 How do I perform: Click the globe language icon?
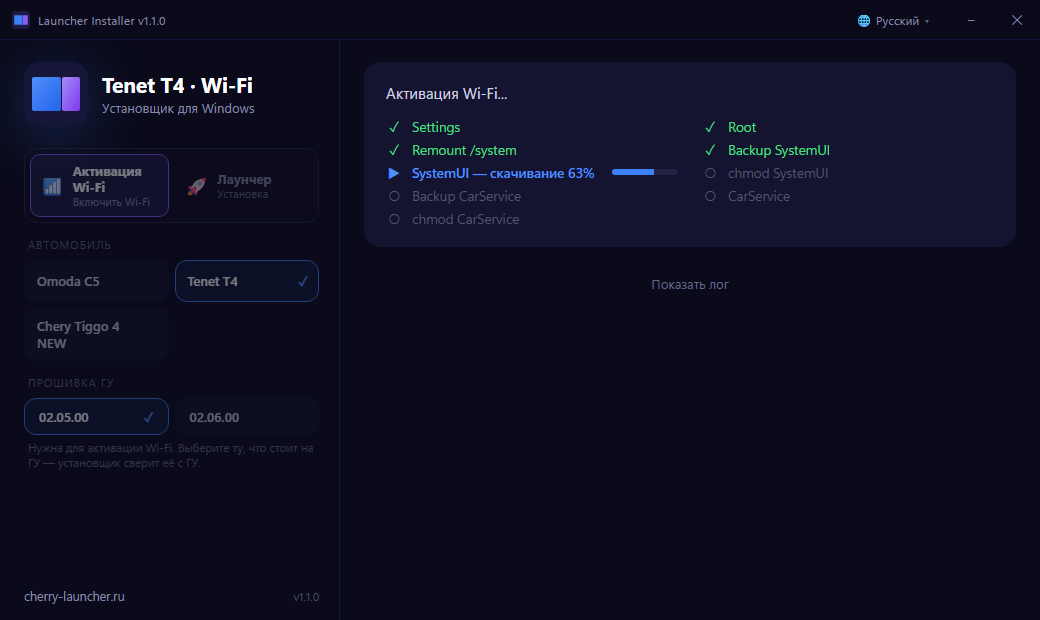point(864,21)
